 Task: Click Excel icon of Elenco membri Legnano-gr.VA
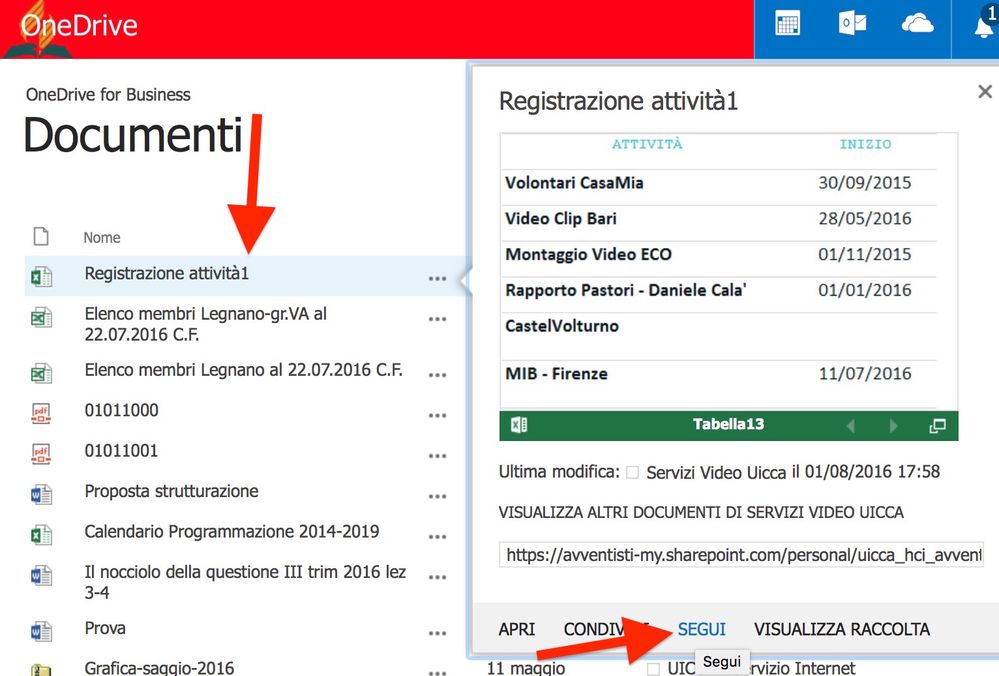click(42, 317)
